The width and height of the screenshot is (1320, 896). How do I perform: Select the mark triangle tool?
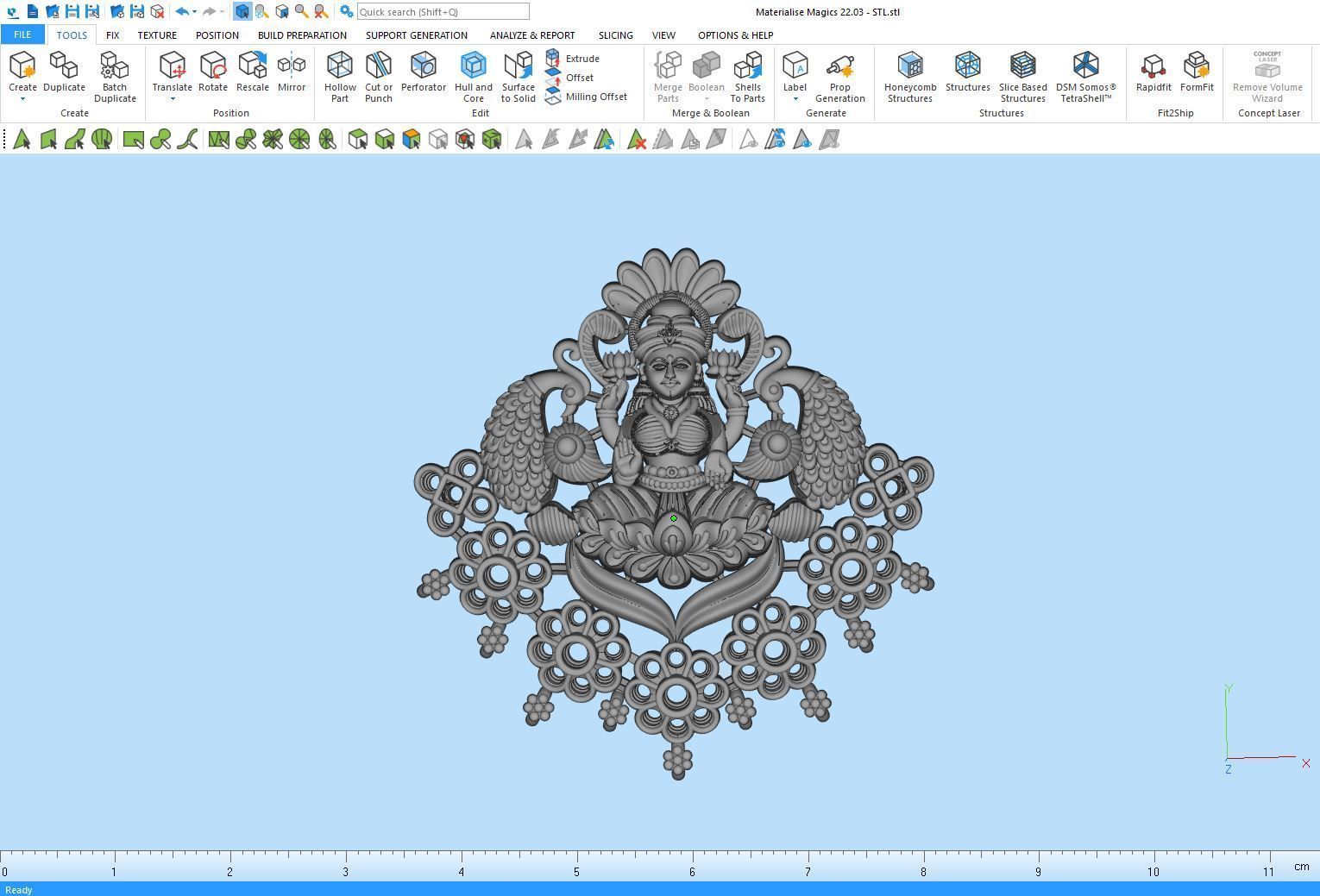click(x=22, y=139)
